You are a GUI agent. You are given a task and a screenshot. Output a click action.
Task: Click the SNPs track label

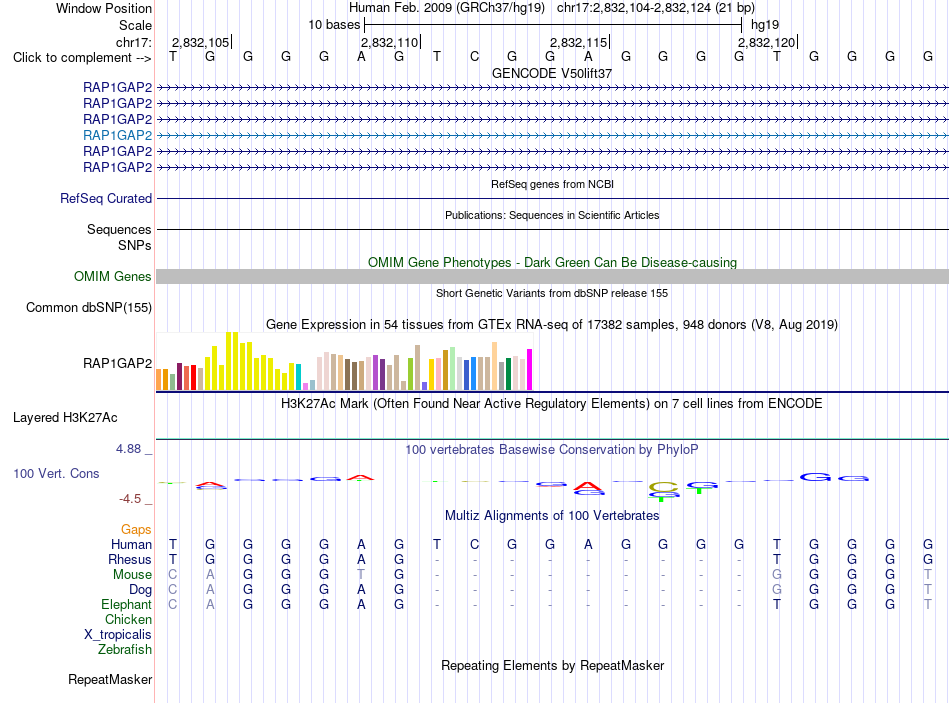135,245
